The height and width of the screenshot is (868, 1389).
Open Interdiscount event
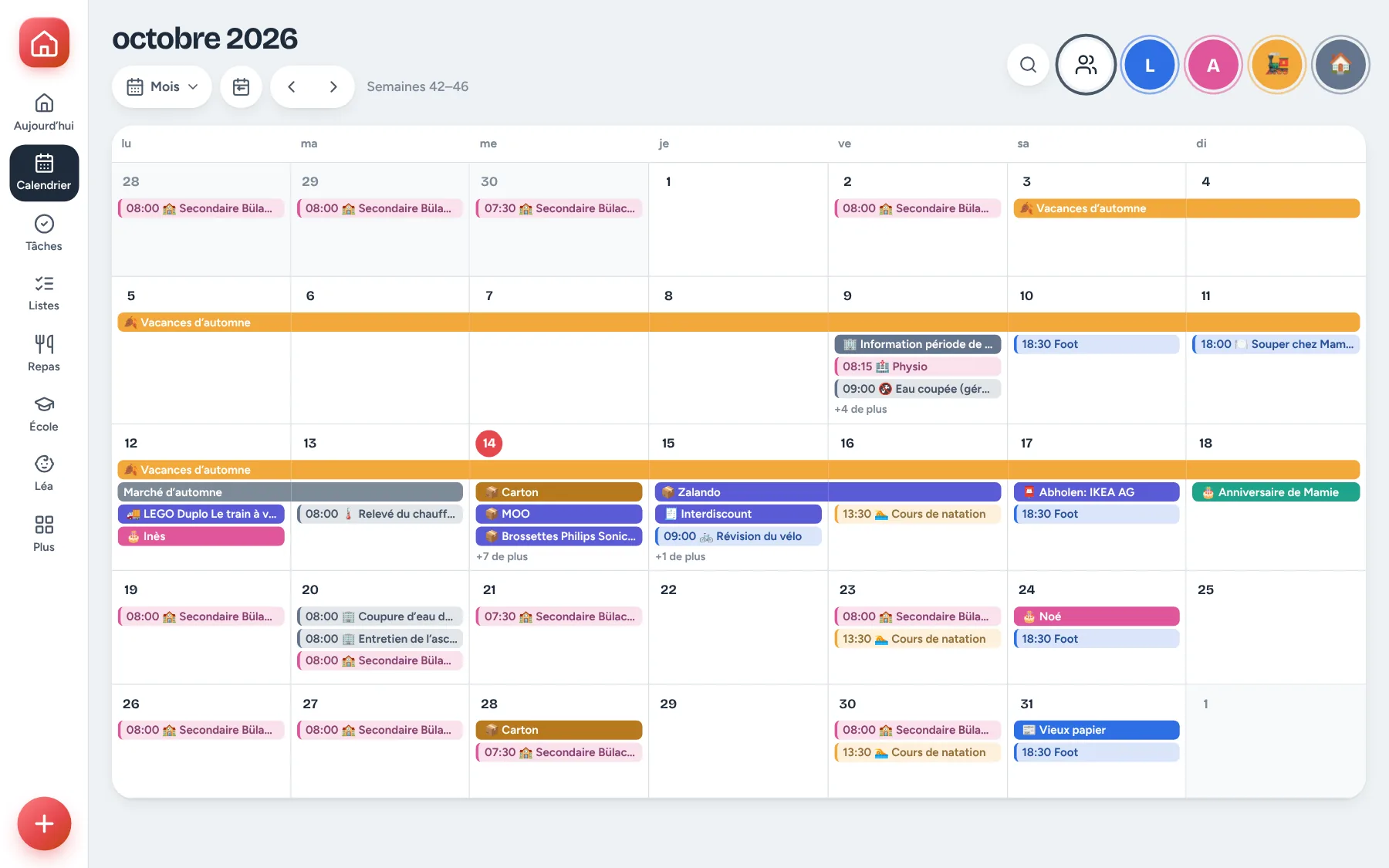click(738, 514)
